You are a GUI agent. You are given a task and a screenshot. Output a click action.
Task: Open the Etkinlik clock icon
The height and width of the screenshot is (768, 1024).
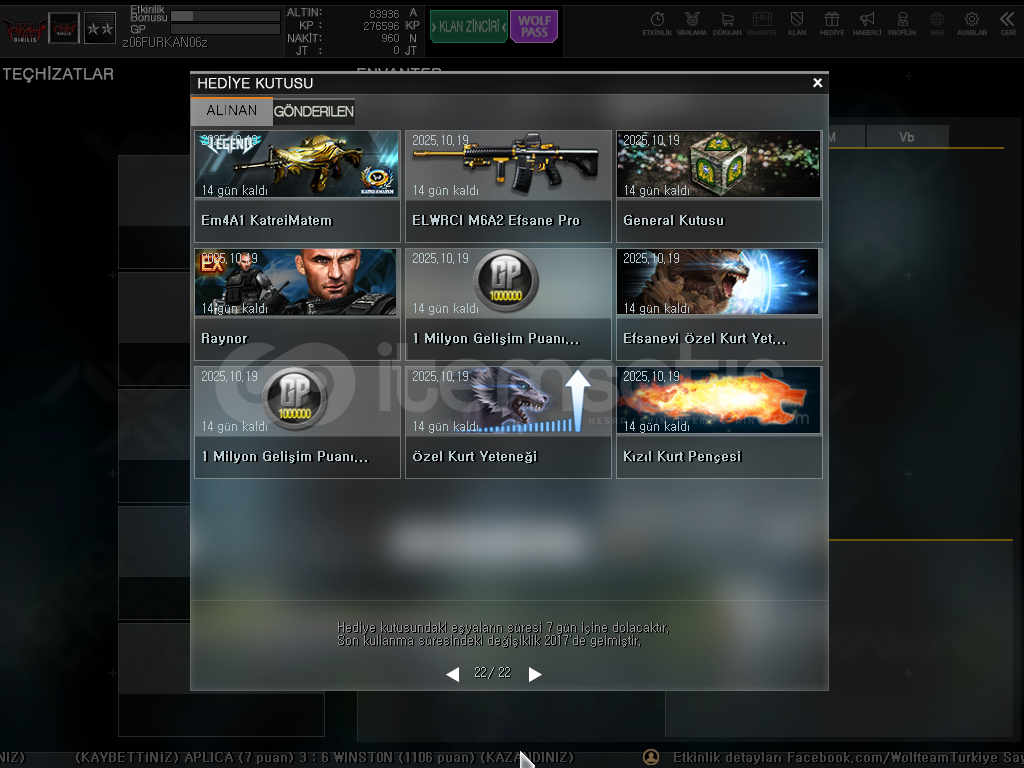[x=657, y=23]
